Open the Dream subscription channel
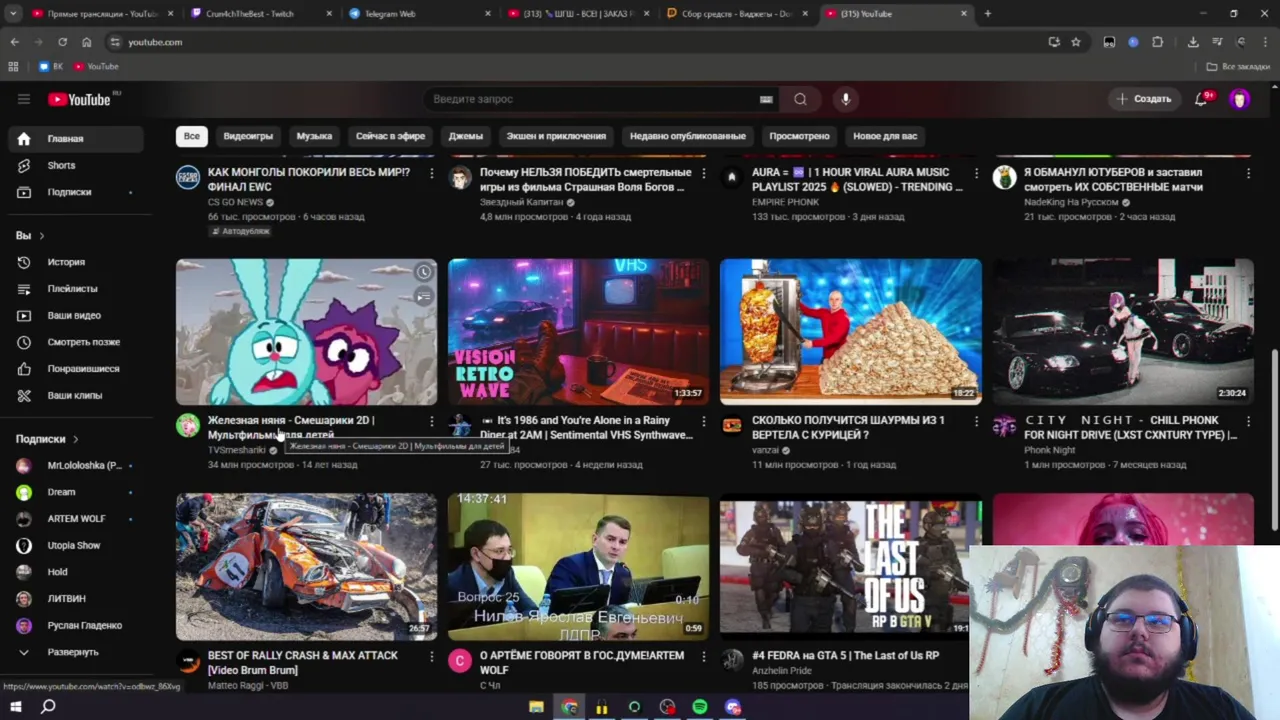Screen dimensions: 1280x720 pyautogui.click(x=76, y=492)
